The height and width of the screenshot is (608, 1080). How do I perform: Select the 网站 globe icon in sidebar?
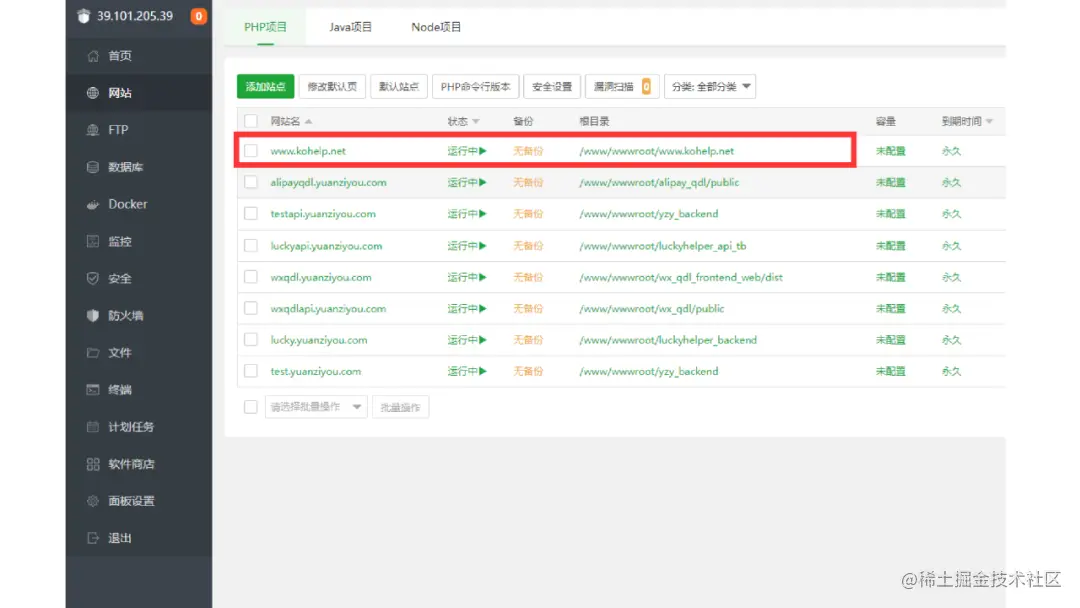(x=93, y=93)
